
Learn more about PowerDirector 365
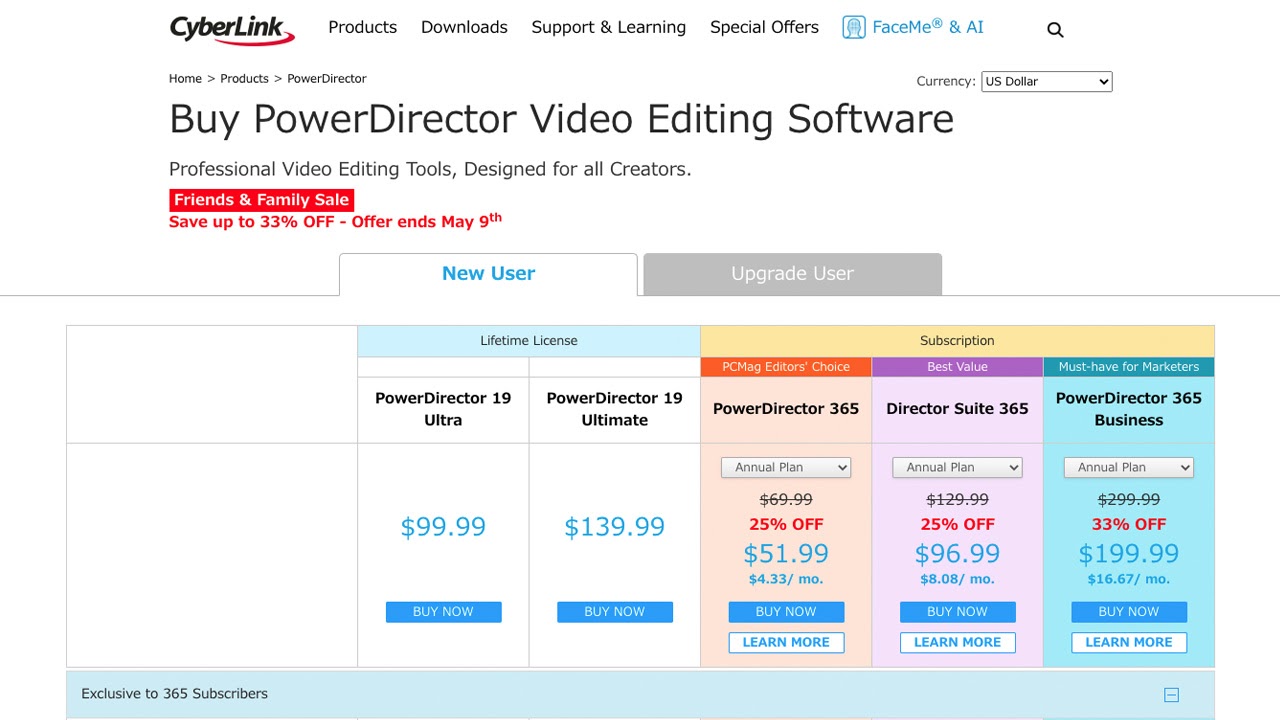click(x=786, y=643)
